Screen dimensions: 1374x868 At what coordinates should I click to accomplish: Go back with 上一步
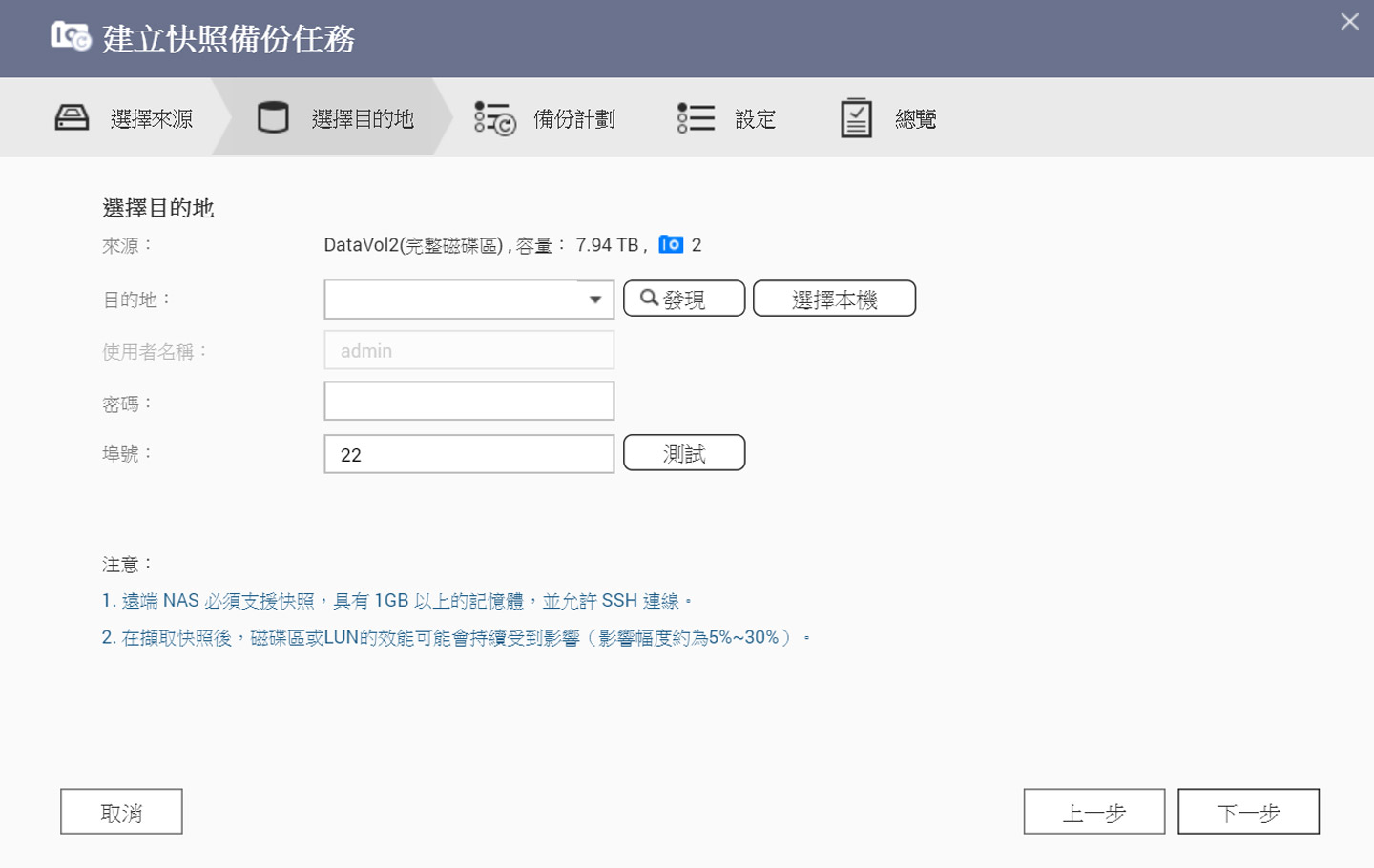coord(1094,812)
